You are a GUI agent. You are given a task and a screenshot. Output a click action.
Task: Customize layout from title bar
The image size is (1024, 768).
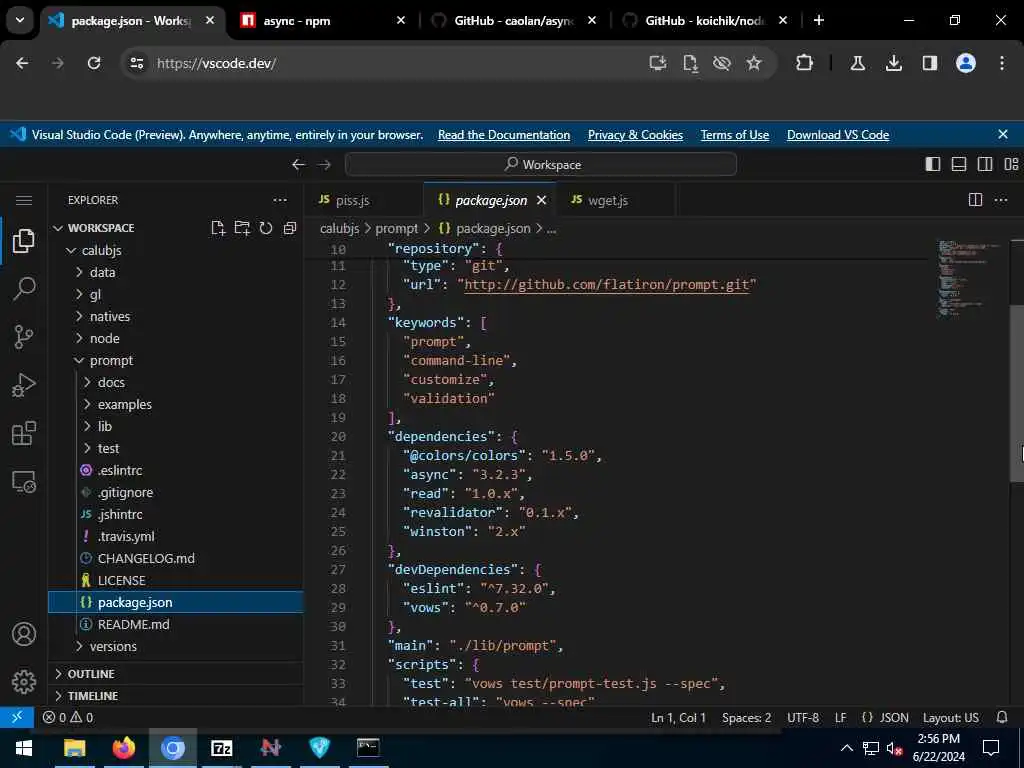tap(1011, 165)
